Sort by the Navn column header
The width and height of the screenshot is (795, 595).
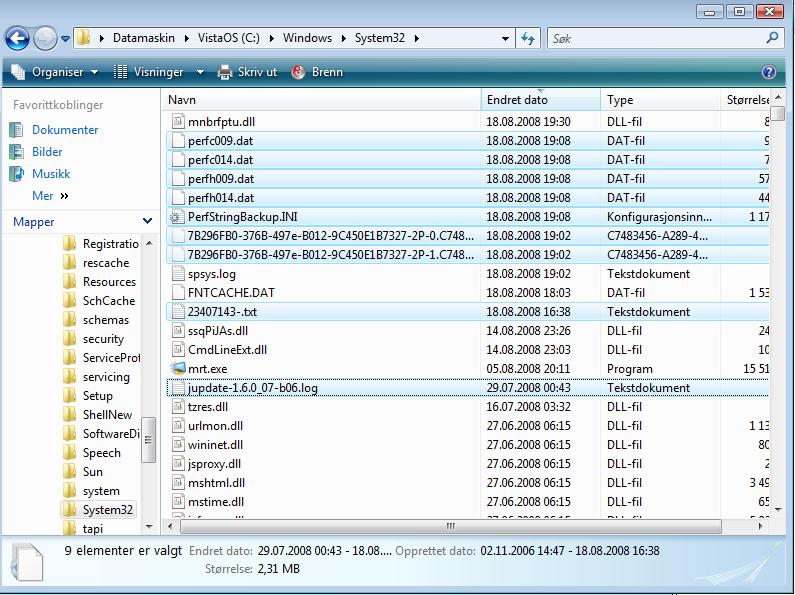322,100
